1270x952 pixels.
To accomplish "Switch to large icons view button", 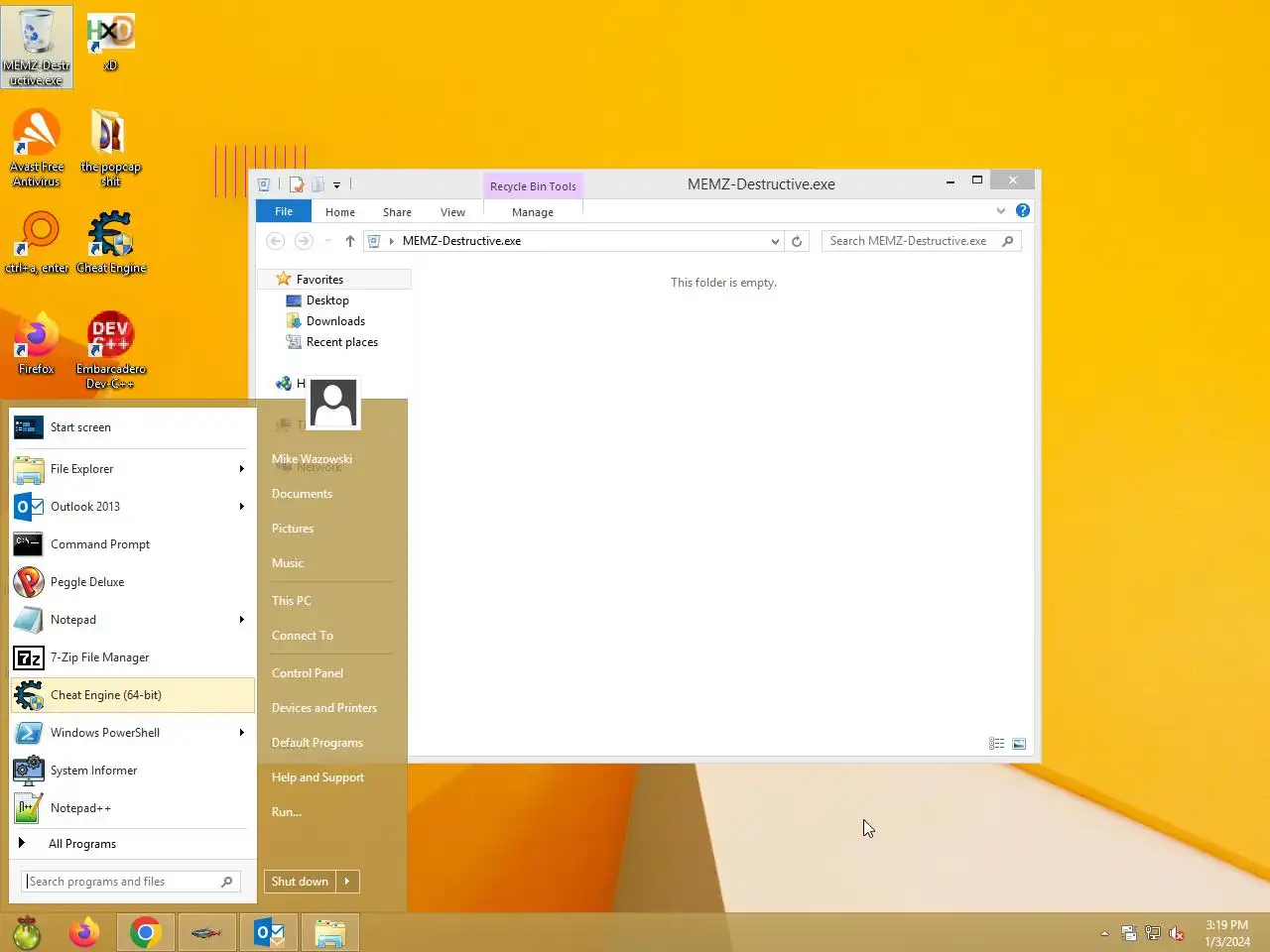I will tap(1019, 744).
